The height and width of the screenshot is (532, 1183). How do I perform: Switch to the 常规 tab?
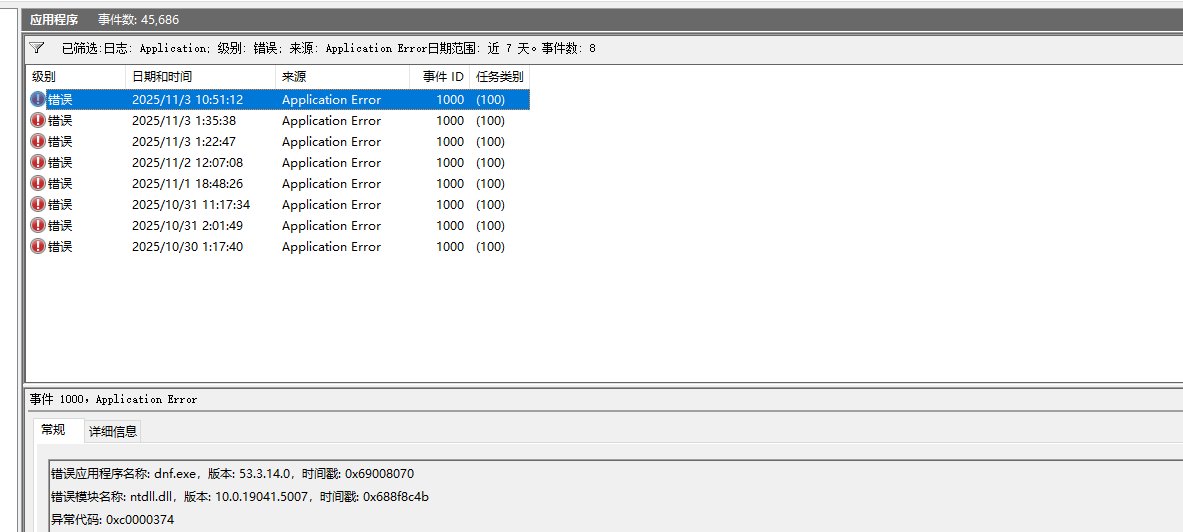click(x=53, y=430)
